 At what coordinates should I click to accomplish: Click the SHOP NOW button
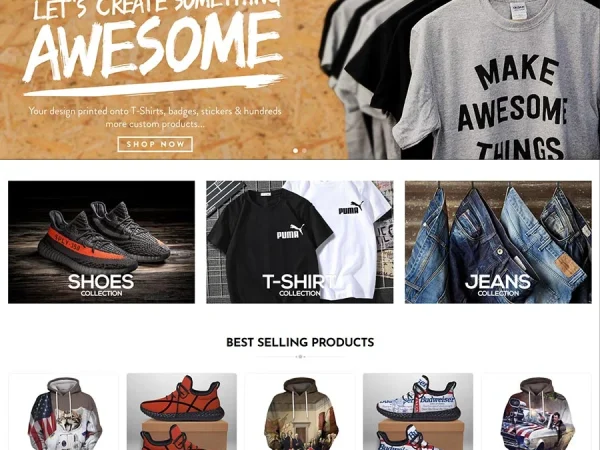pyautogui.click(x=155, y=144)
